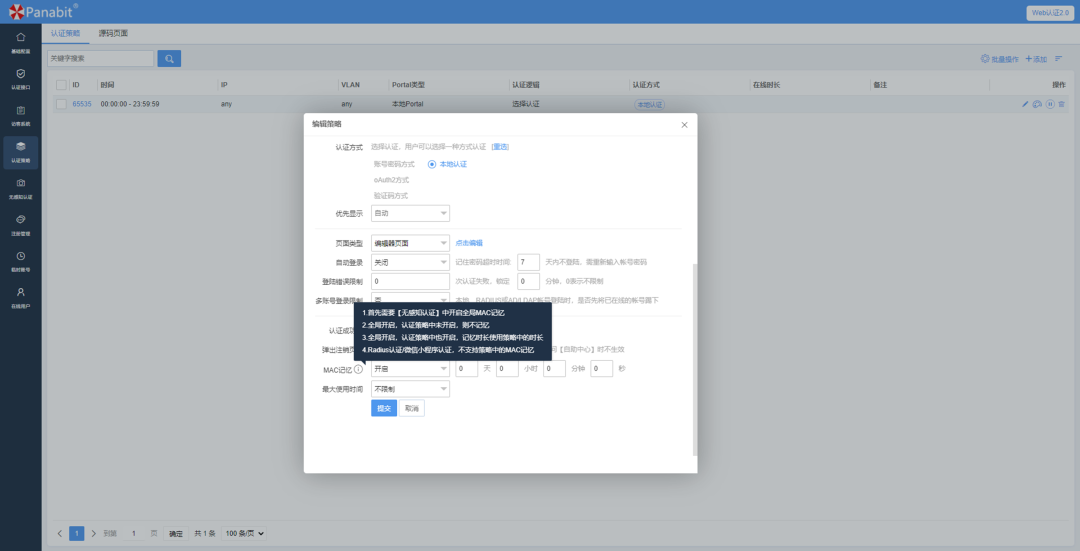Click the trash delete icon in row 65535
The width and height of the screenshot is (1080, 551).
1061,104
